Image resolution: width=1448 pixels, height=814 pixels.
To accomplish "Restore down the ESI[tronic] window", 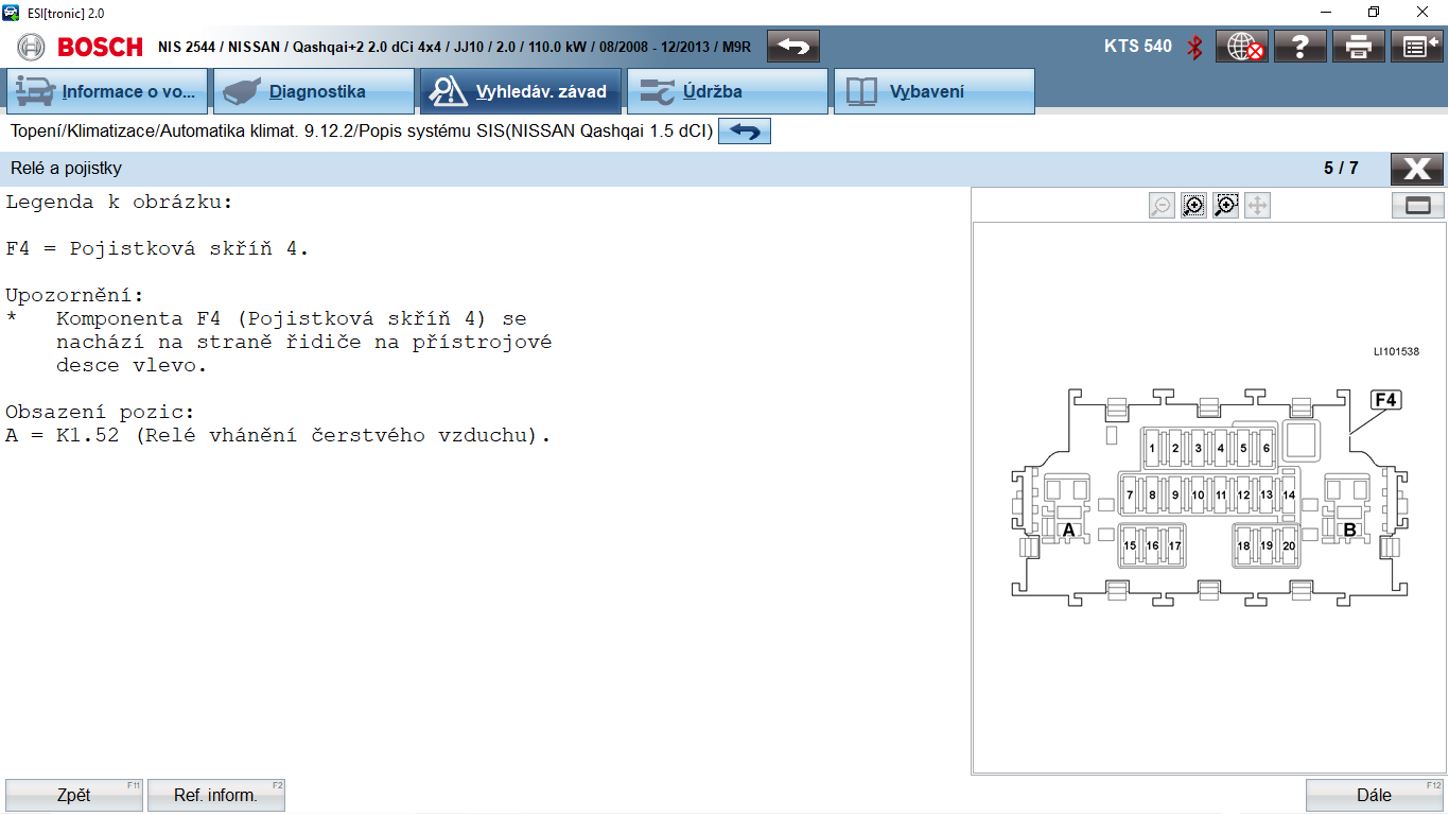I will click(x=1374, y=12).
